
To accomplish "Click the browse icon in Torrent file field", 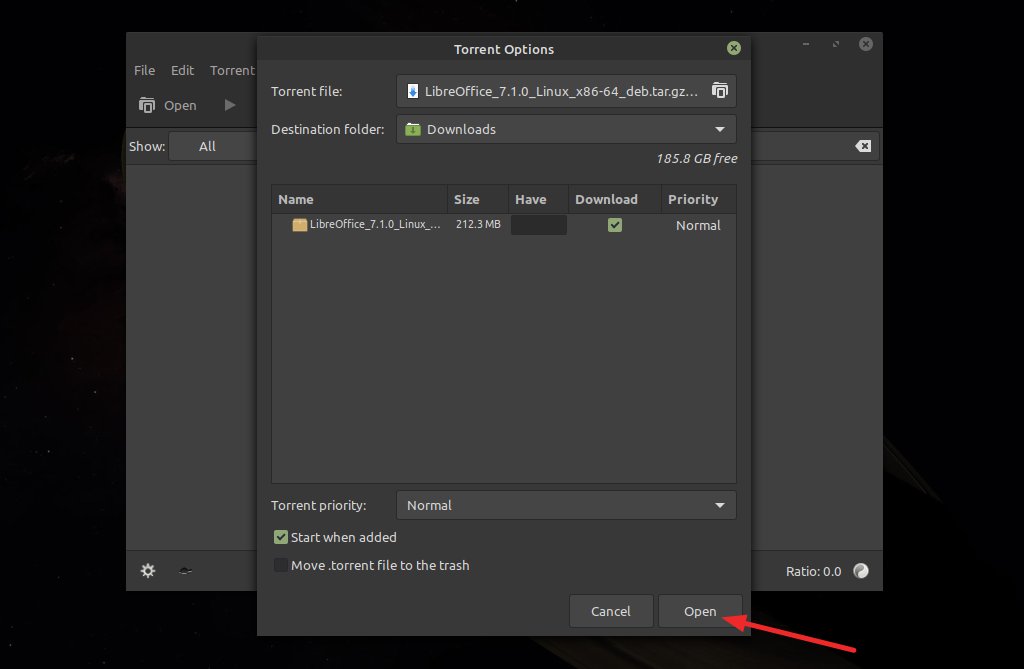I will click(x=719, y=91).
